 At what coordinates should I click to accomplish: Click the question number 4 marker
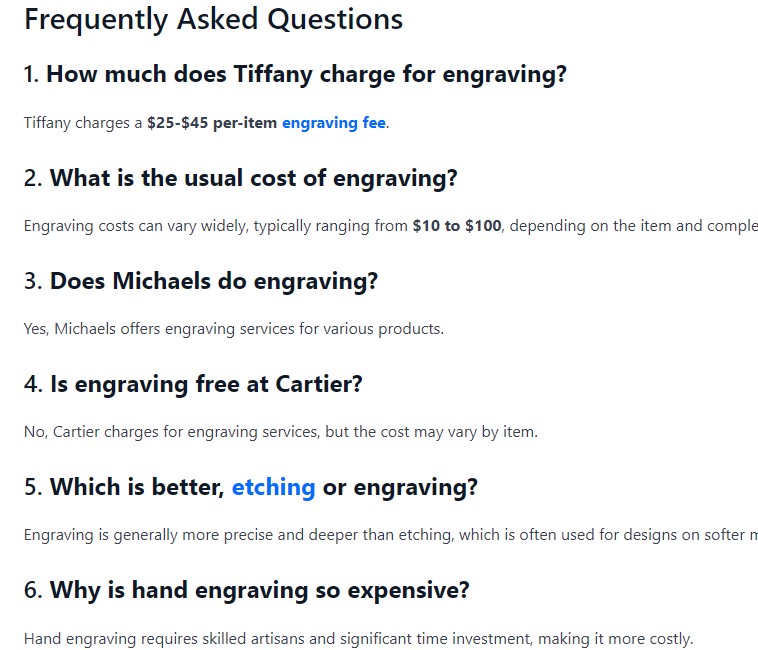coord(33,385)
